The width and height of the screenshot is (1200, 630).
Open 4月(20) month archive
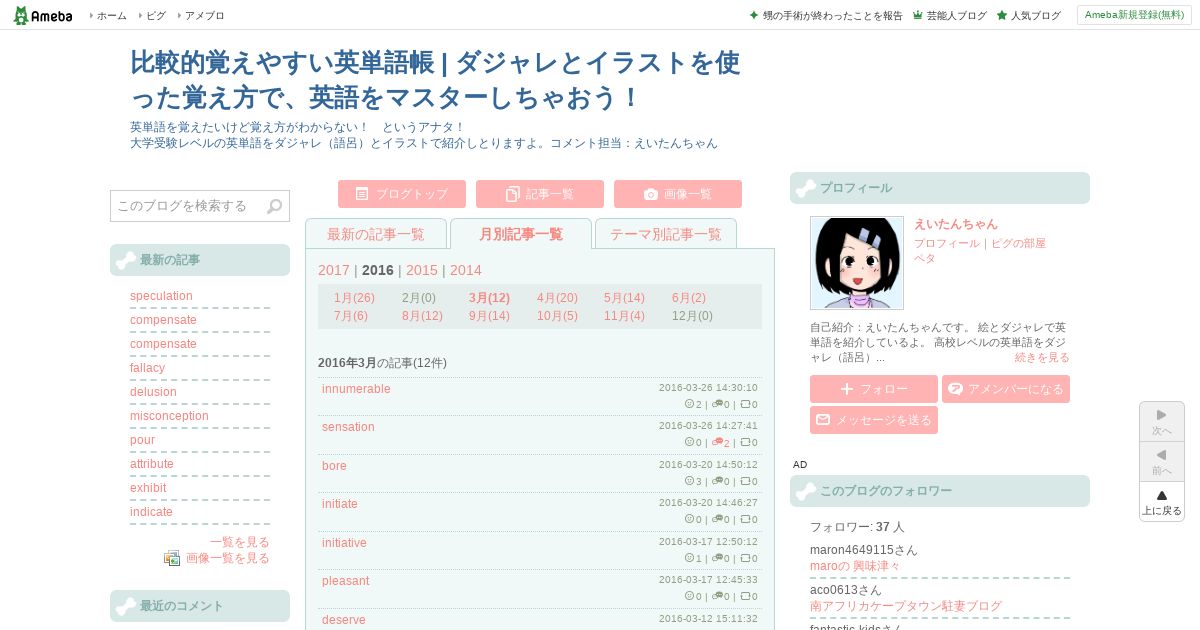tap(557, 298)
